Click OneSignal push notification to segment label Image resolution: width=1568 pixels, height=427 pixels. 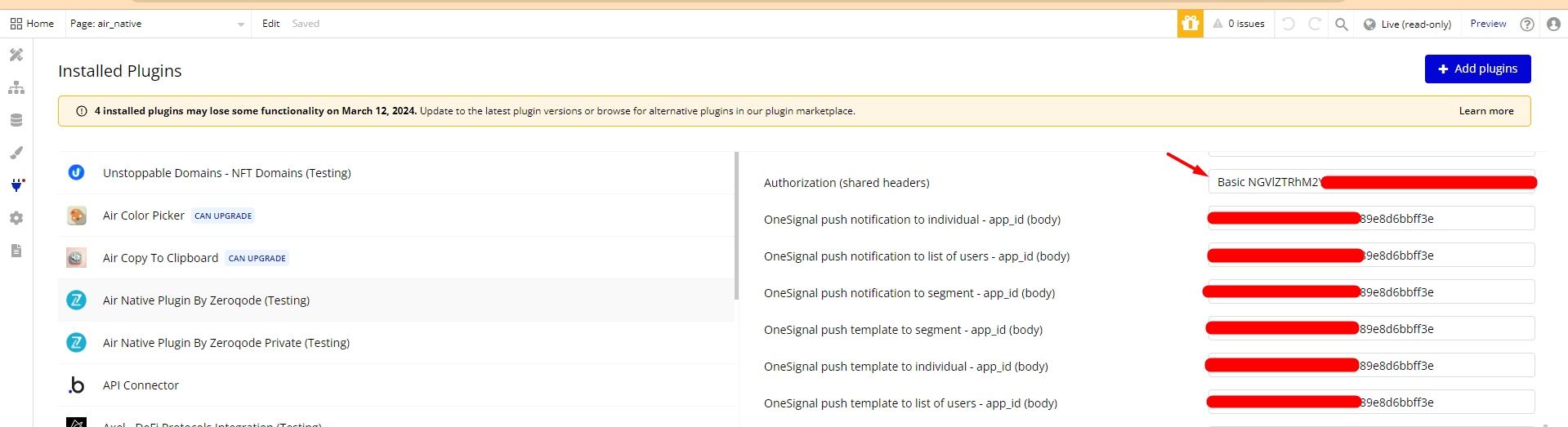click(x=909, y=293)
